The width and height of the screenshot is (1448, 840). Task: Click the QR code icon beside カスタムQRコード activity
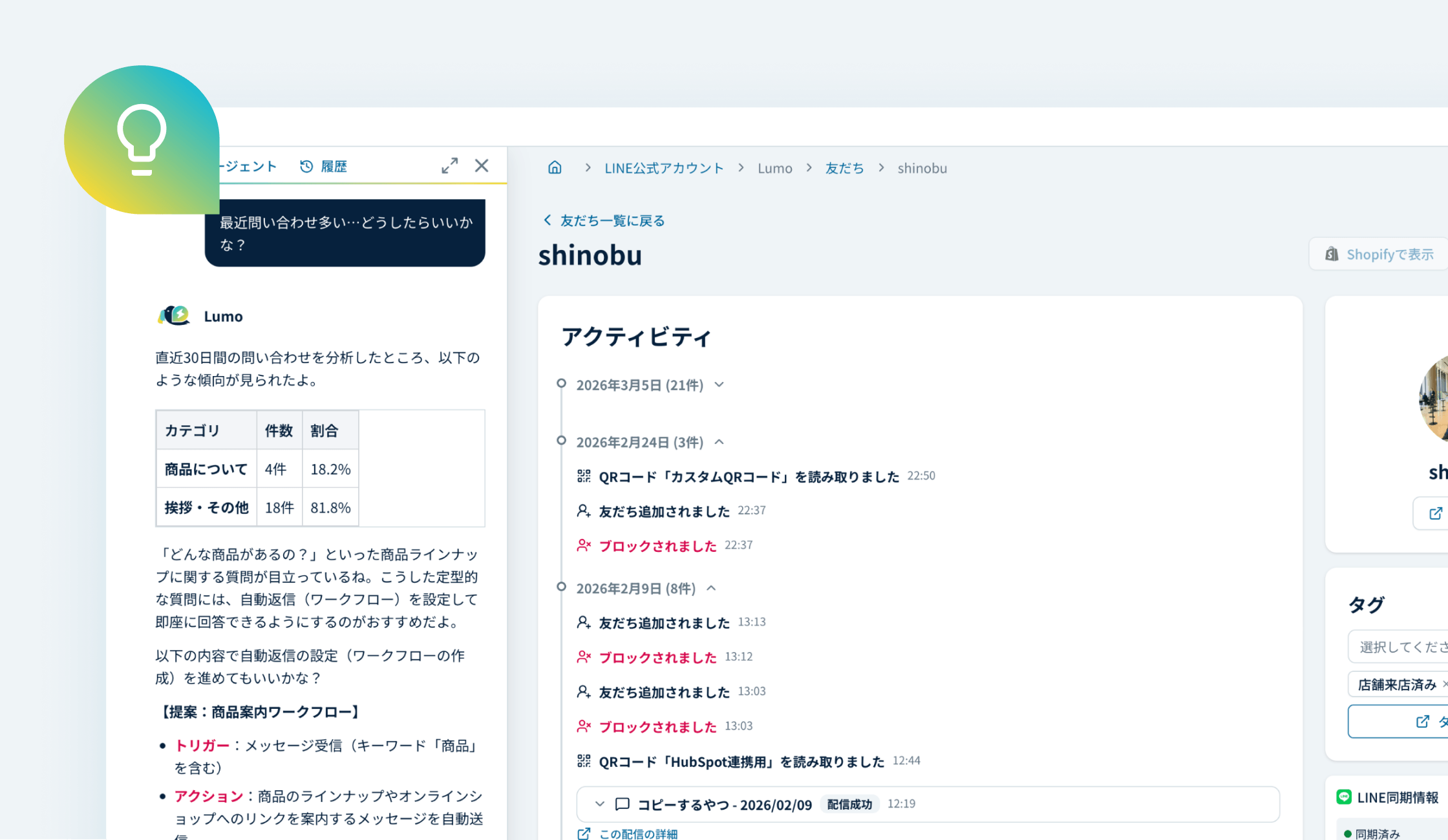[583, 476]
